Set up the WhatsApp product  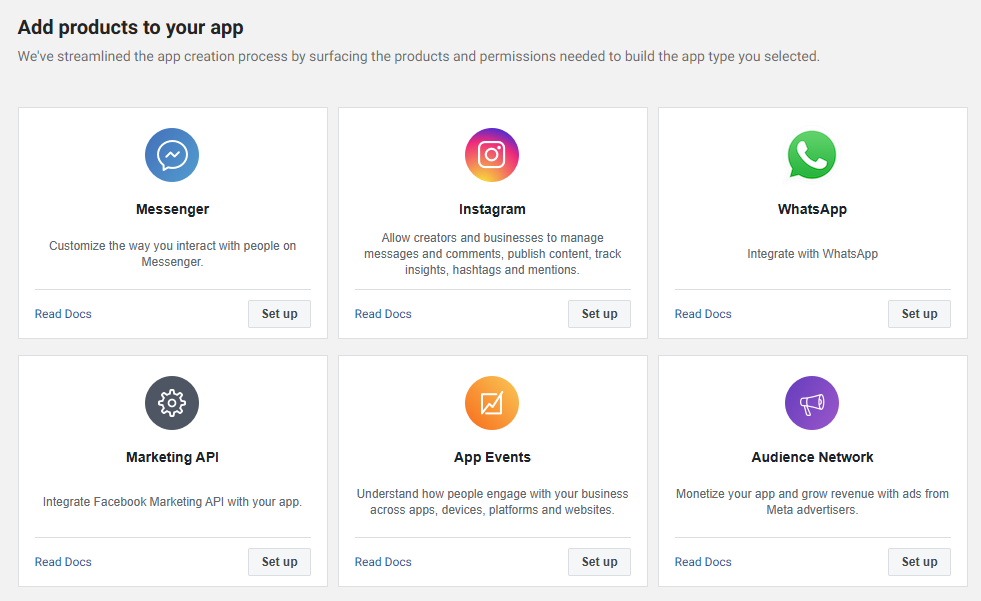919,314
